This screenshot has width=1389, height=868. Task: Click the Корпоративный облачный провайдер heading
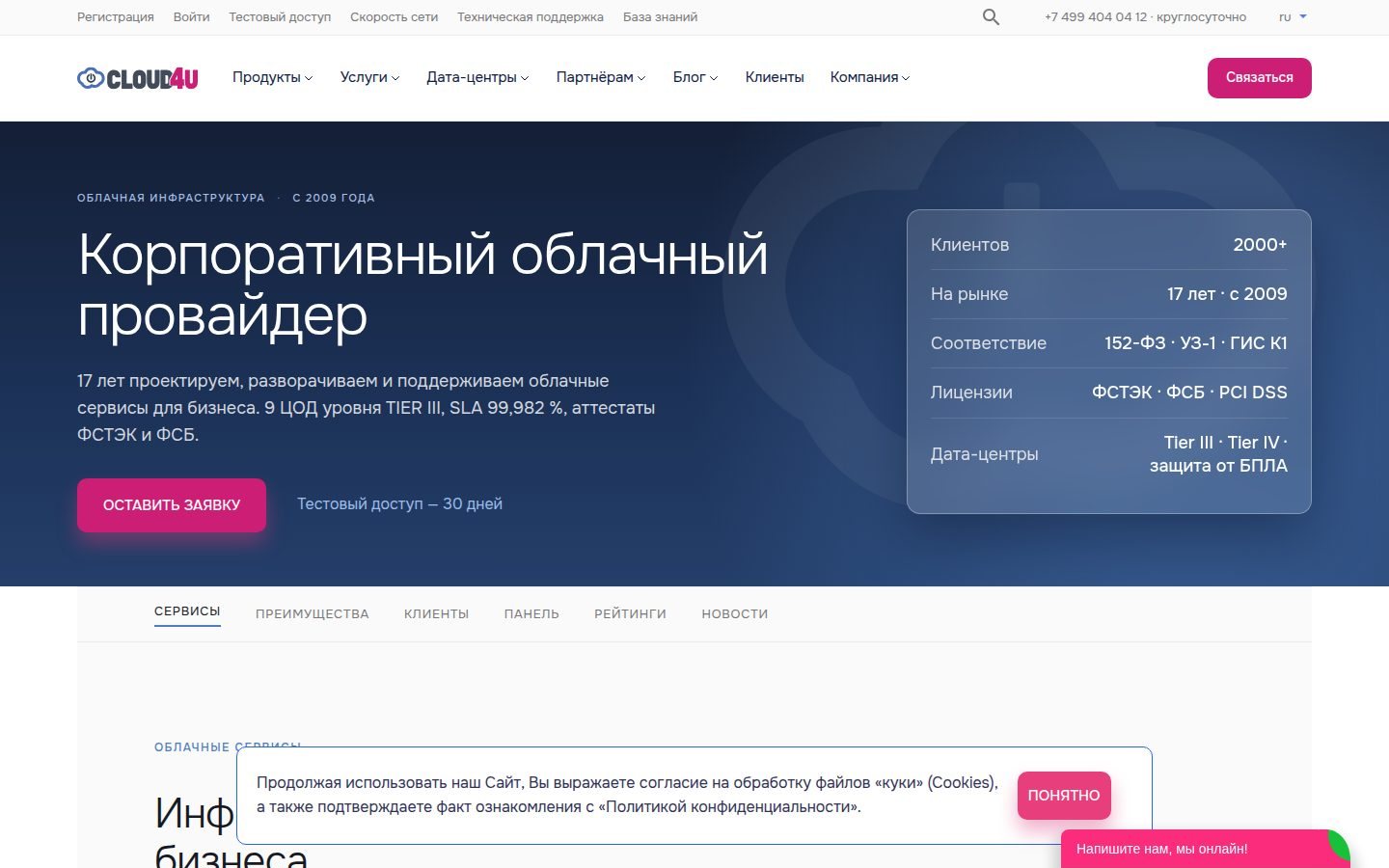pos(422,285)
